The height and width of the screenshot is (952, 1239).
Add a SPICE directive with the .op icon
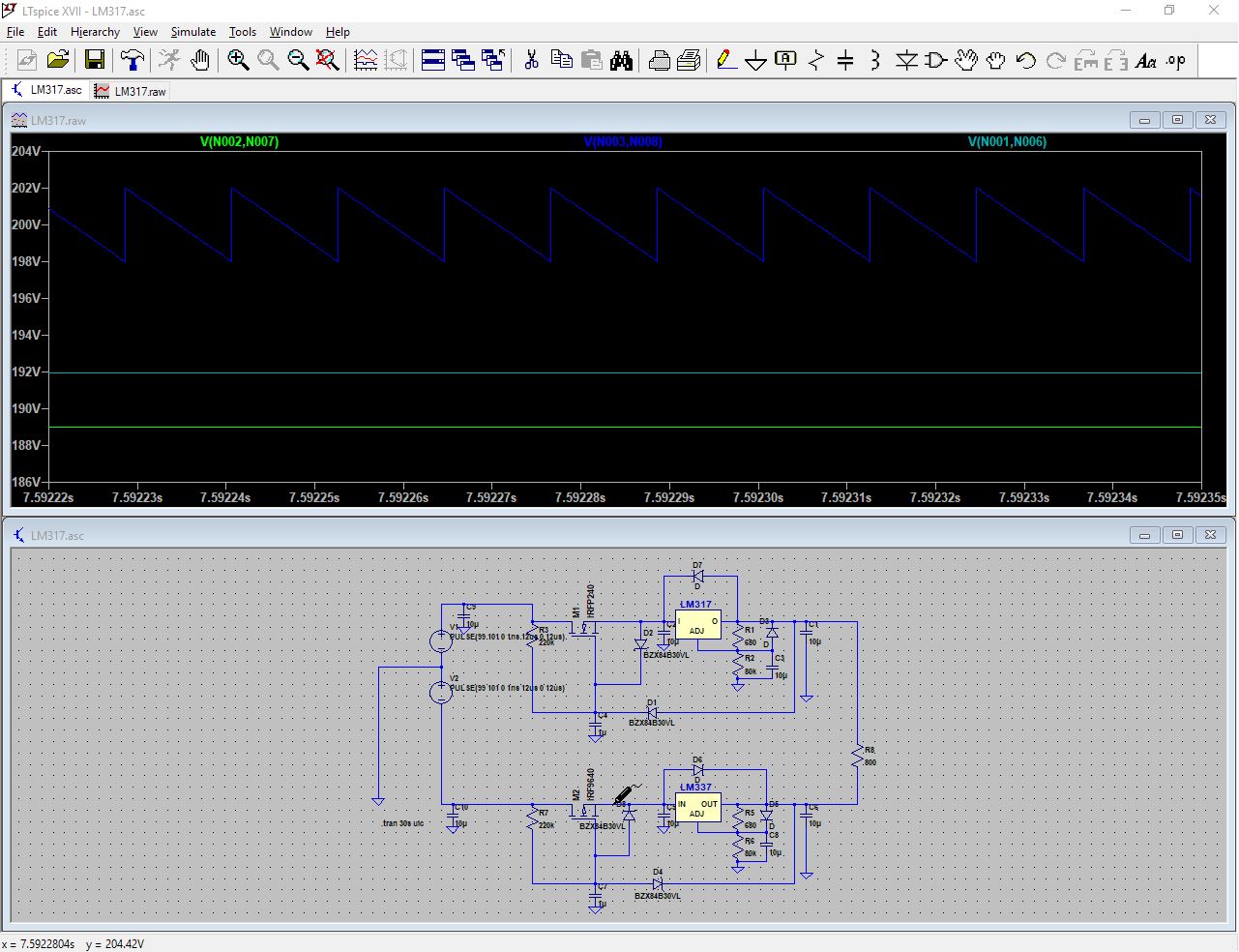click(1176, 61)
